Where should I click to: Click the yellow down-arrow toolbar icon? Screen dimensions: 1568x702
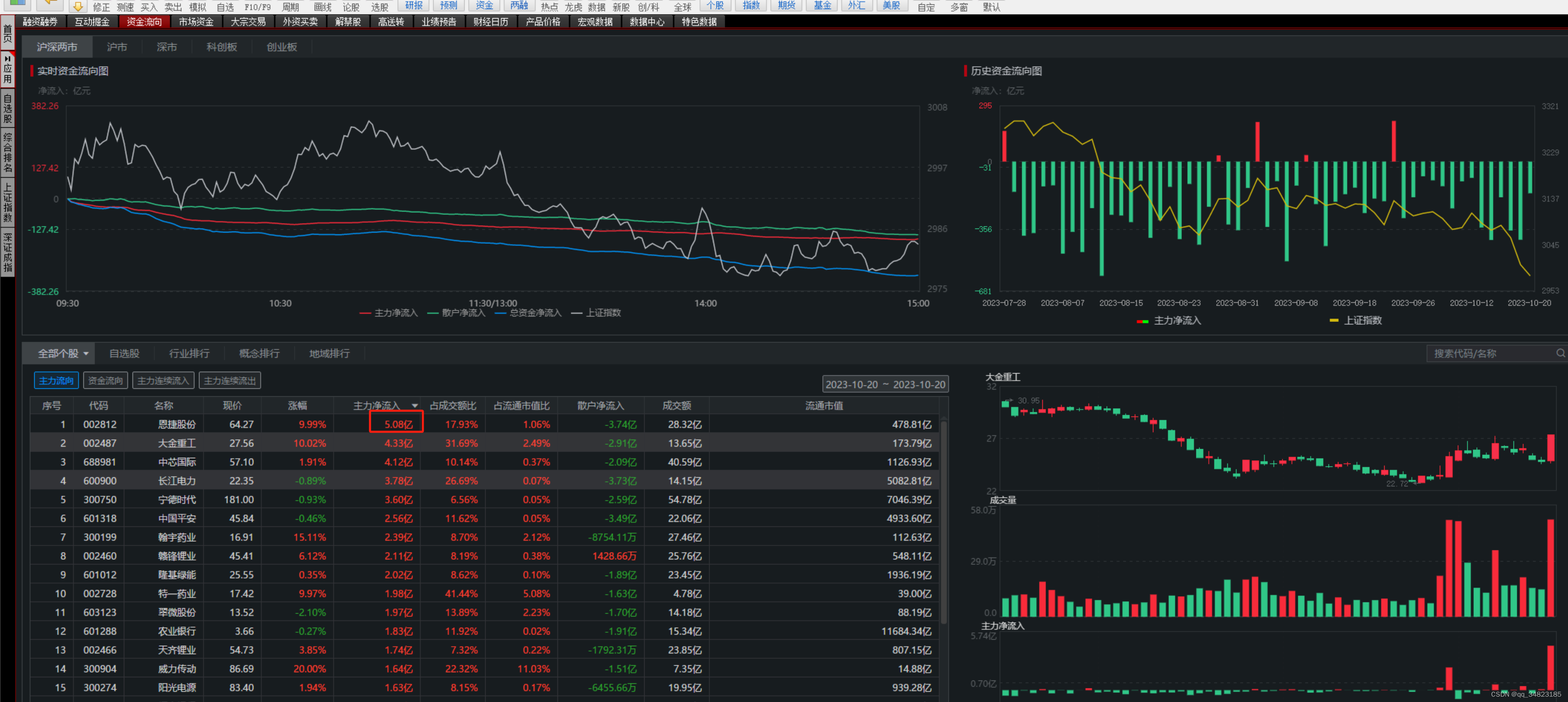click(78, 6)
